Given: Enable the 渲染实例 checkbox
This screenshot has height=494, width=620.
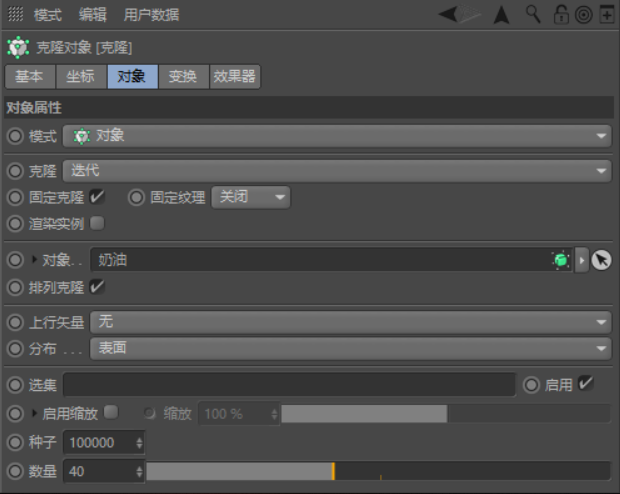Looking at the screenshot, I should (x=97, y=223).
